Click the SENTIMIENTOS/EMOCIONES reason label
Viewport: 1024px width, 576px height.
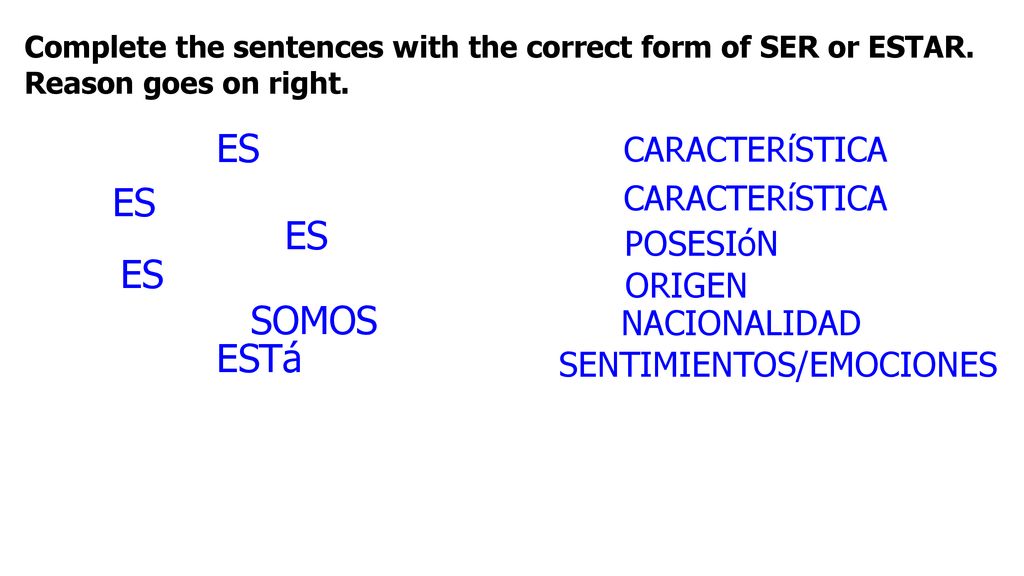[x=778, y=364]
